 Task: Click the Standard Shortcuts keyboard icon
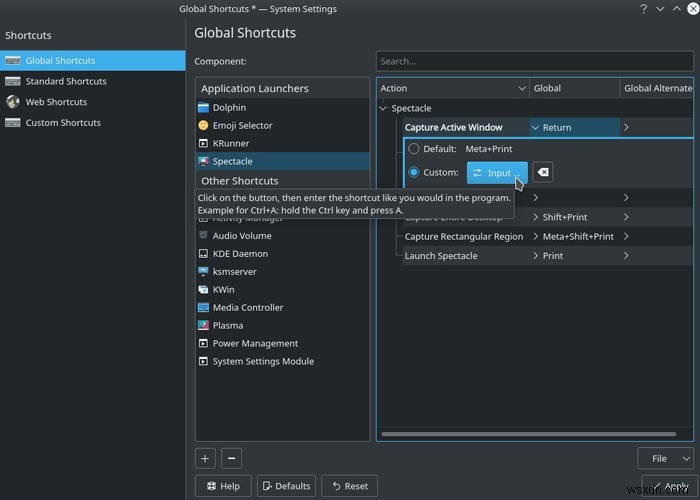coord(12,81)
